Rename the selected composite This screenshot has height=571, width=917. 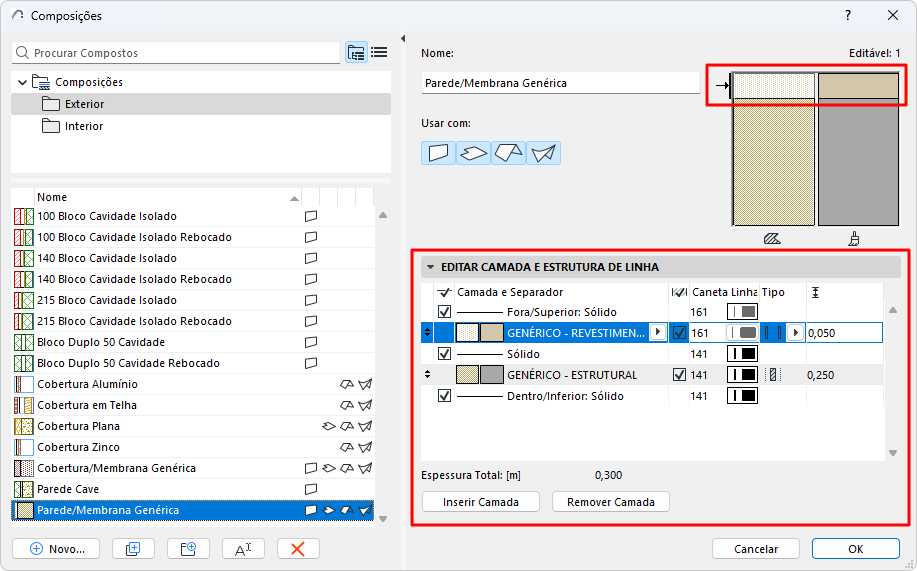pyautogui.click(x=243, y=549)
